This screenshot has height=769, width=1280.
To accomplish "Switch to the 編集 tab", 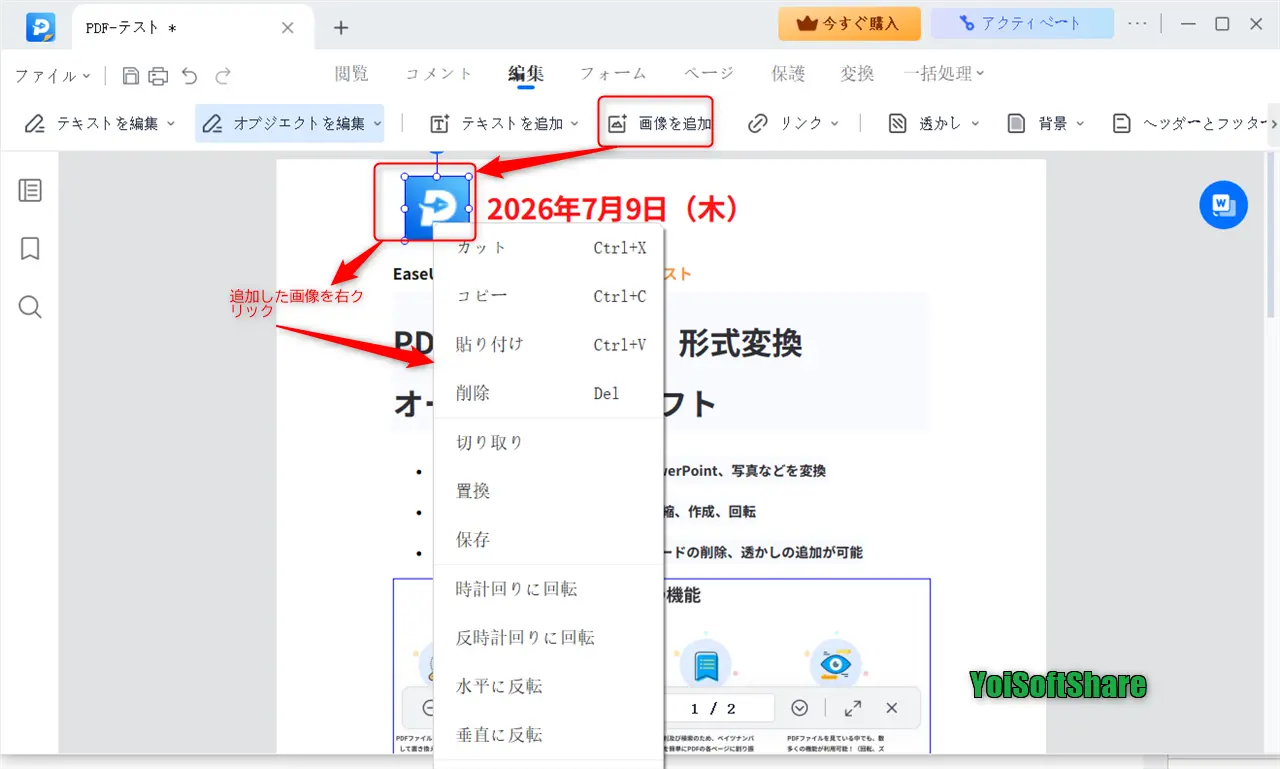I will (x=525, y=73).
